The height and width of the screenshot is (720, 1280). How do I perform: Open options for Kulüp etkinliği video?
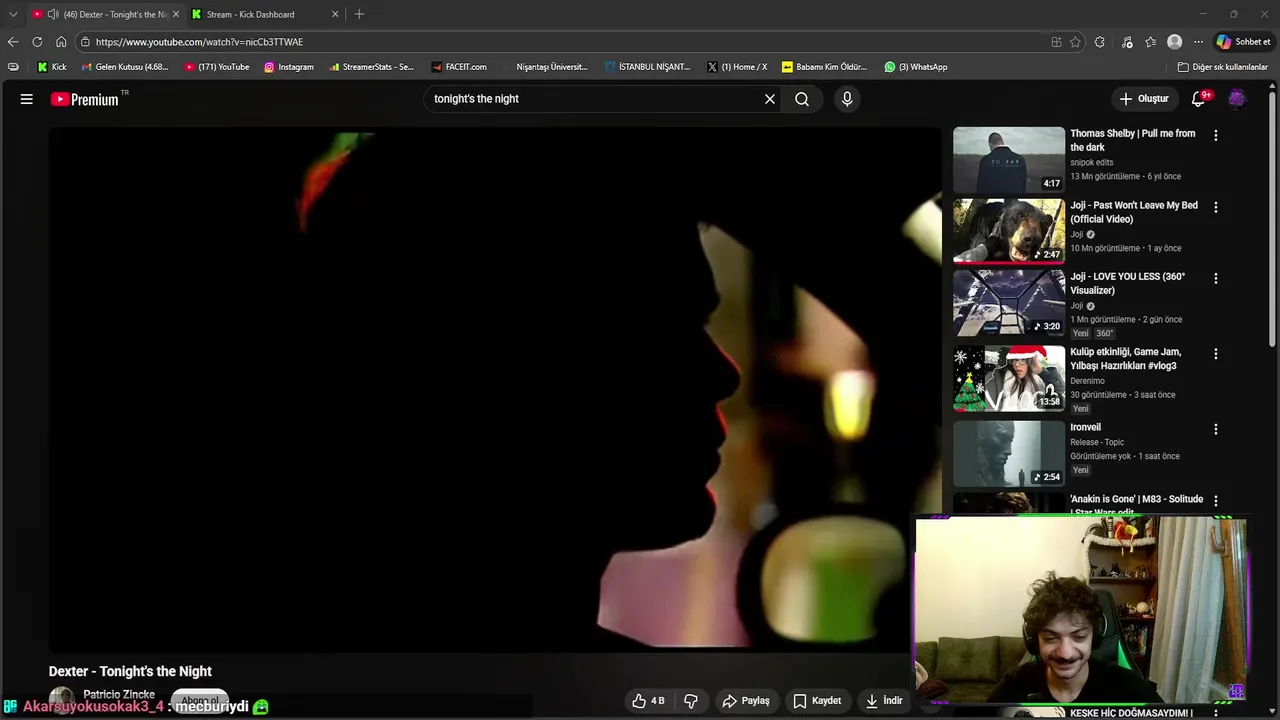click(1216, 354)
